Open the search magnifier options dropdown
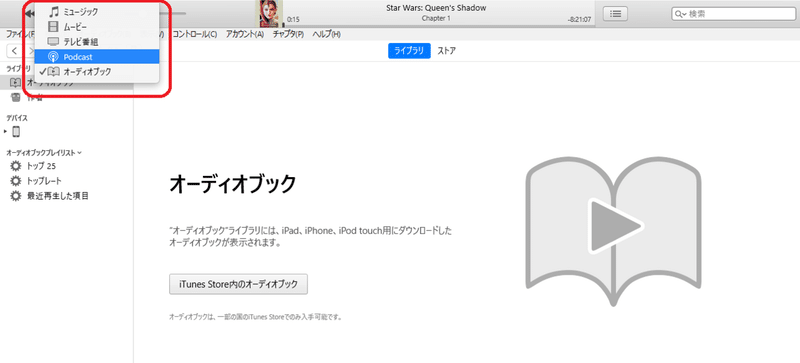Image resolution: width=800 pixels, height=363 pixels. [681, 14]
